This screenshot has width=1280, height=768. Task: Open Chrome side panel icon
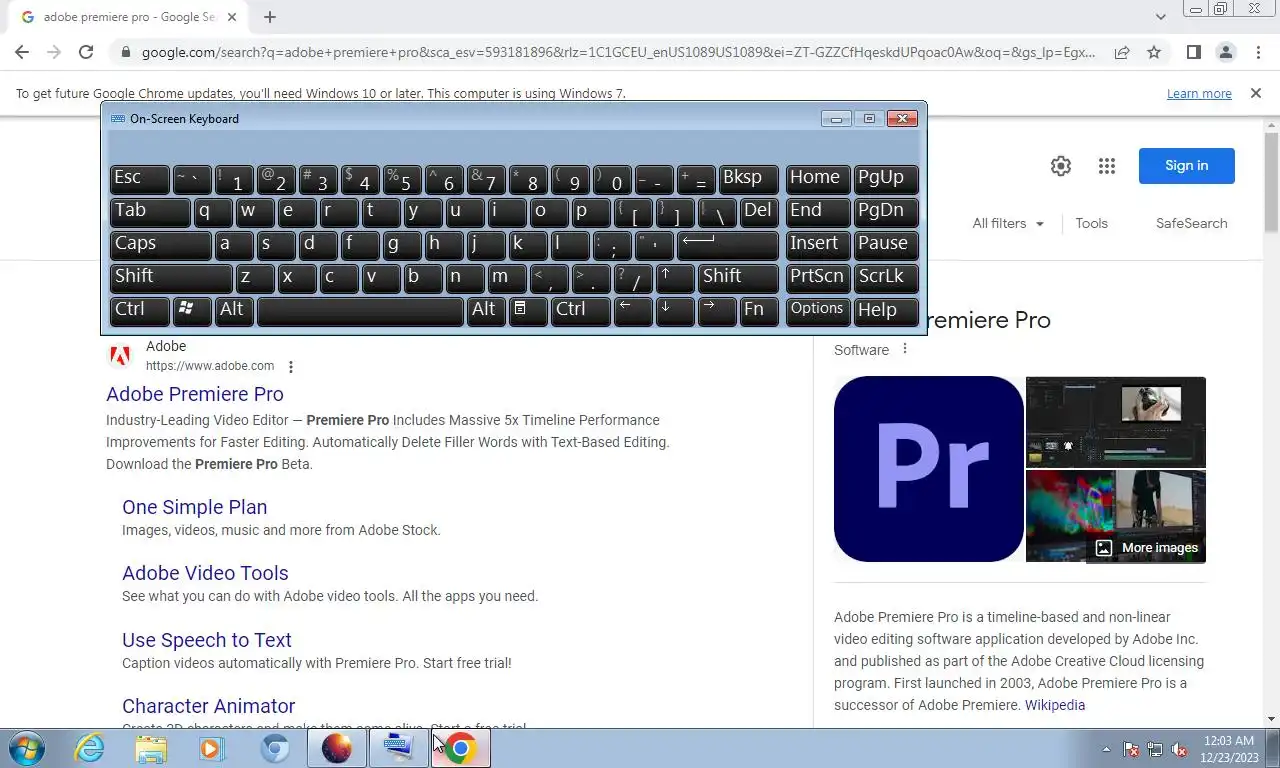coord(1193,52)
